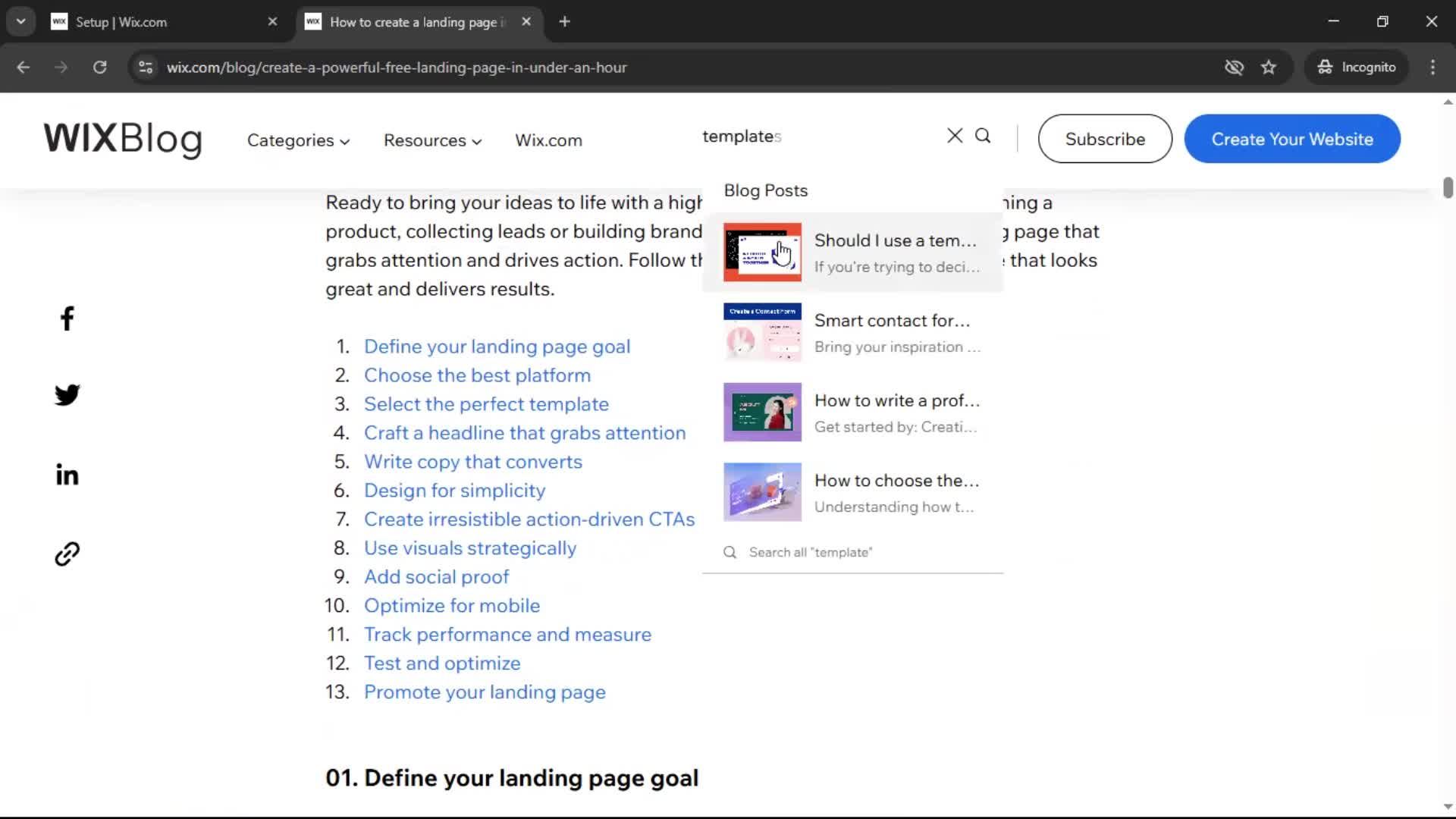Screen dimensions: 1456x819
Task: Switch to the Setup | Wix.com tab
Action: (165, 22)
